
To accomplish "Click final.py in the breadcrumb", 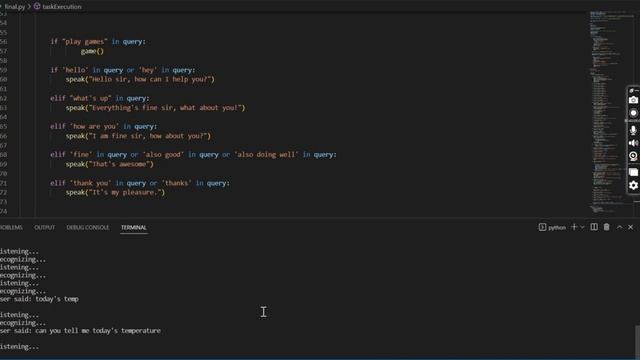I will pos(15,7).
